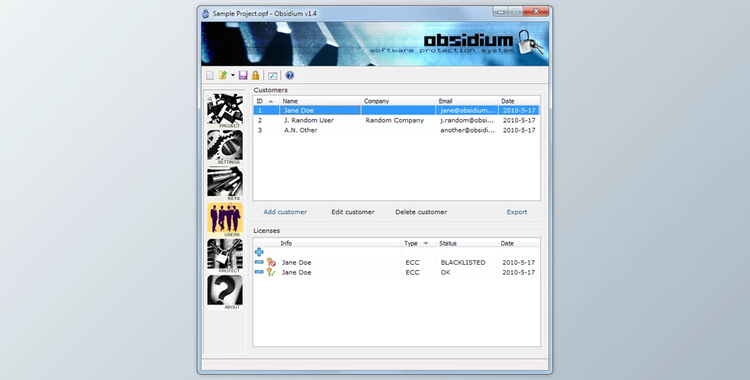Click Edit customer button
Screen dimensions: 750x380
(353, 212)
